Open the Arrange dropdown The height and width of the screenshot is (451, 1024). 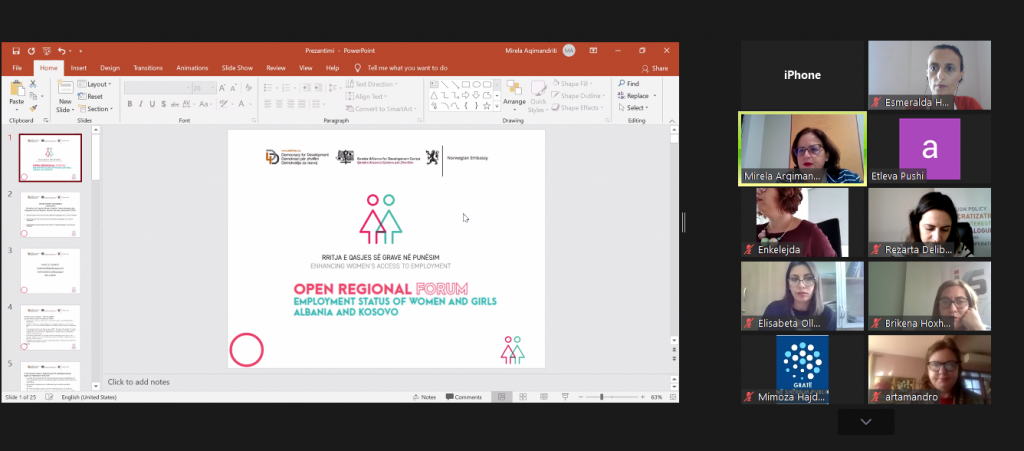point(514,96)
